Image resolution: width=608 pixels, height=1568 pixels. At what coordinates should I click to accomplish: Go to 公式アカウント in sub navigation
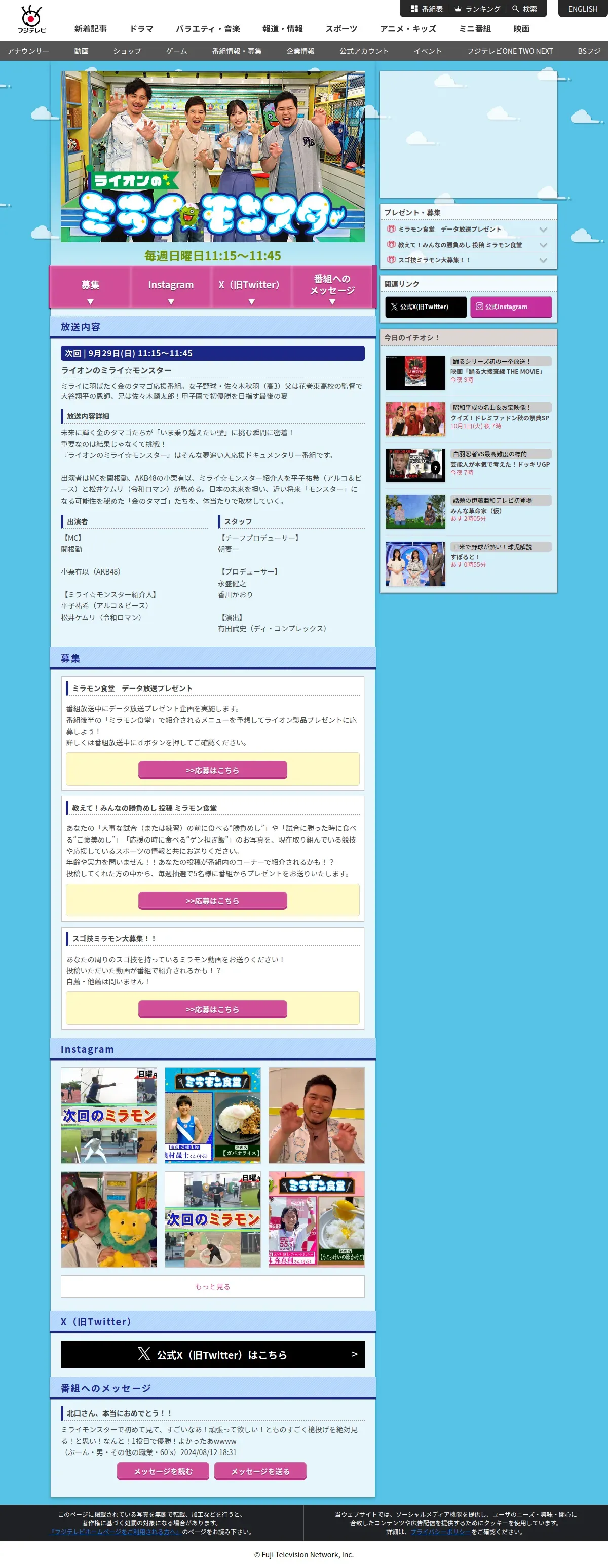pyautogui.click(x=364, y=51)
